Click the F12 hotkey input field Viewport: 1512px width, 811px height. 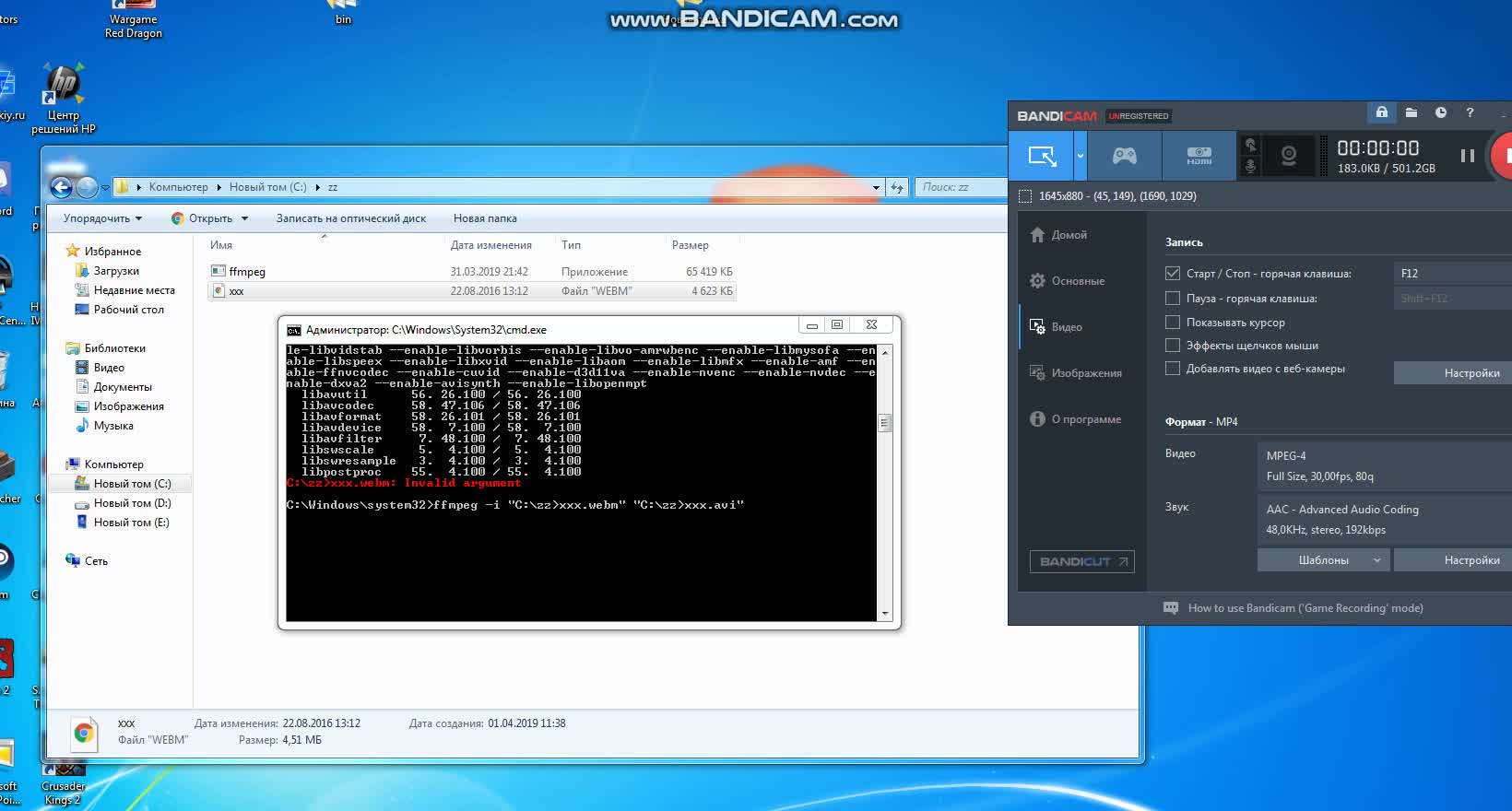click(1452, 274)
